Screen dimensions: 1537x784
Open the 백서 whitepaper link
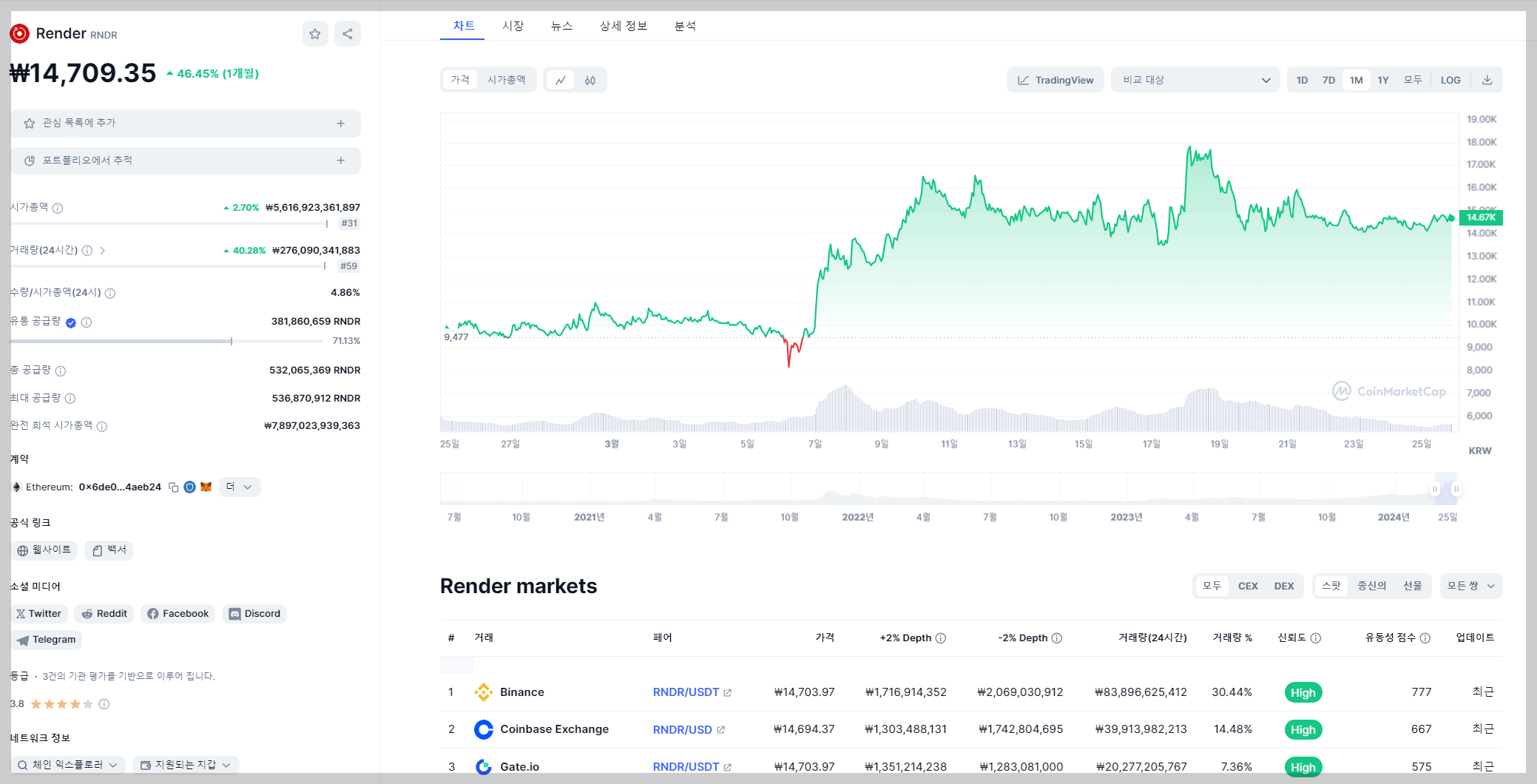[x=109, y=550]
